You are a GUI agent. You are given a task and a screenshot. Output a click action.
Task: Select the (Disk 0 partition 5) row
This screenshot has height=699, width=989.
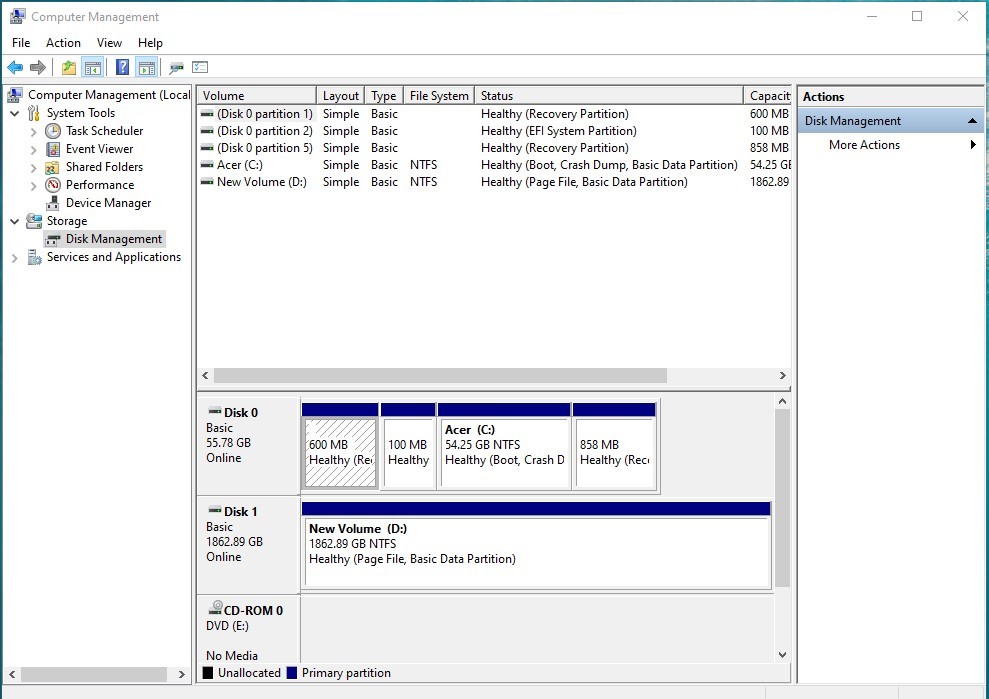pyautogui.click(x=494, y=148)
